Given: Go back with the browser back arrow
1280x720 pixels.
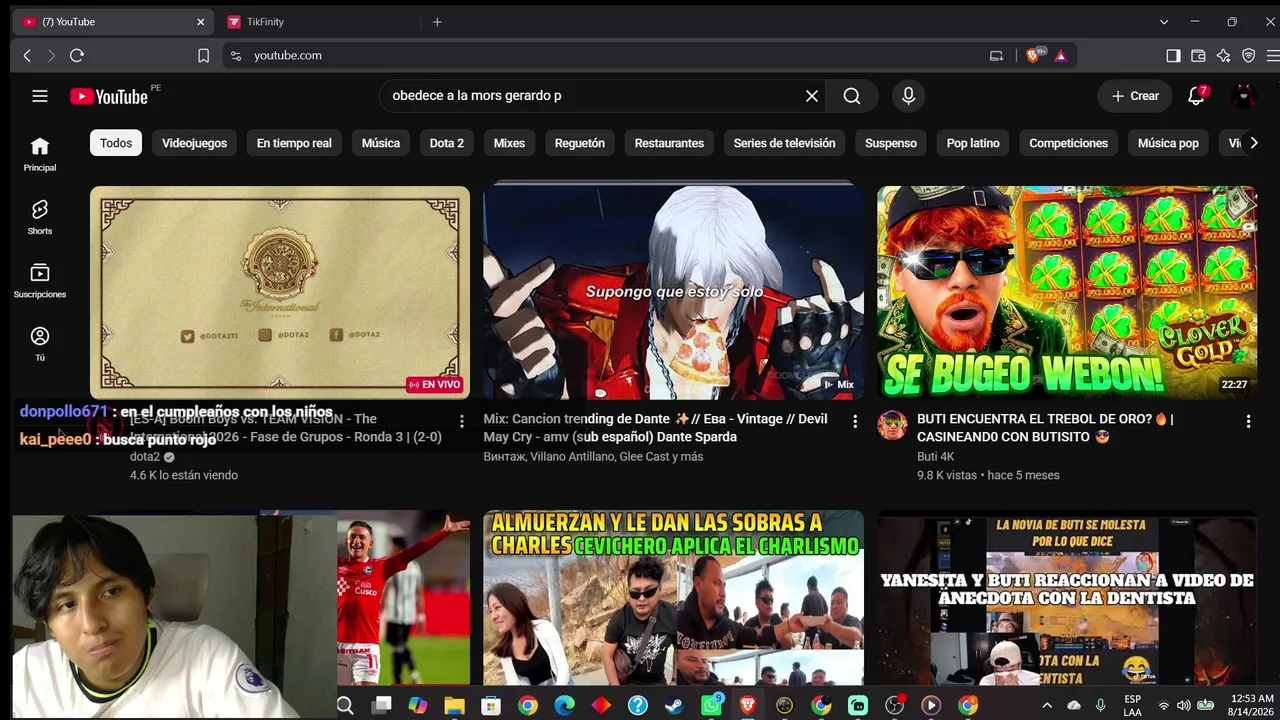Looking at the screenshot, I should click(x=27, y=56).
